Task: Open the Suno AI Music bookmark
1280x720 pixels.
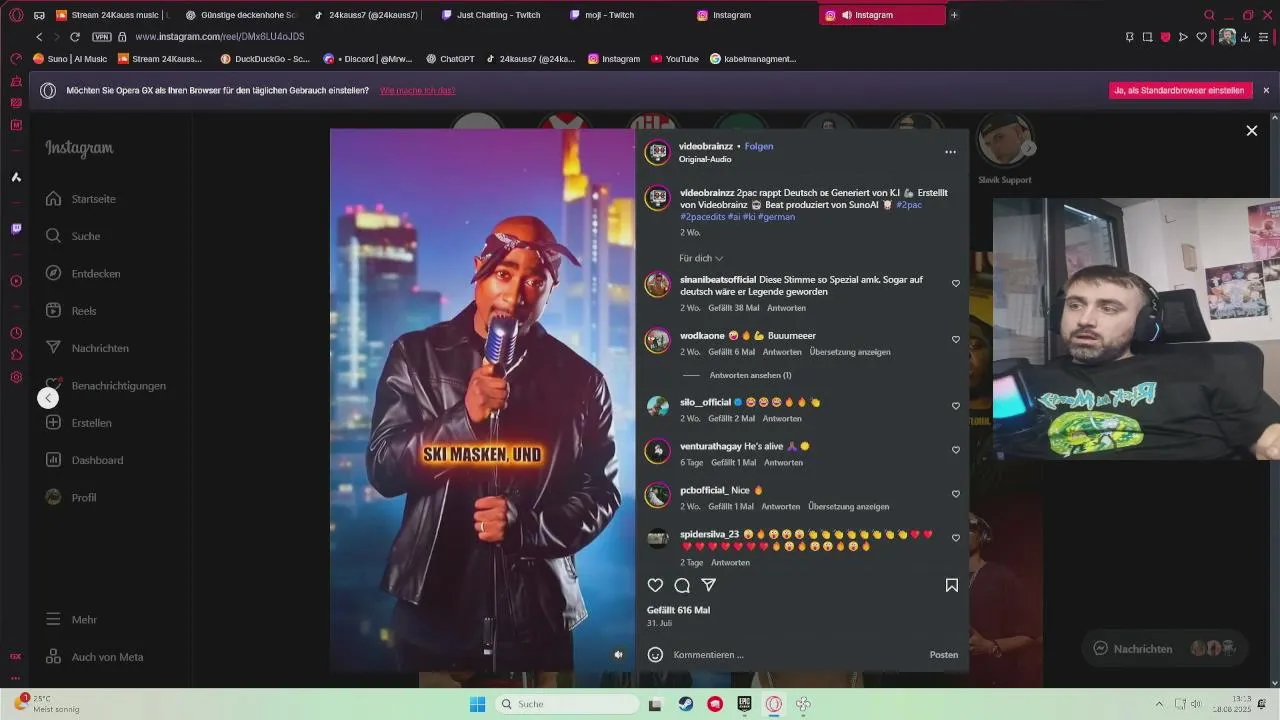Action: click(x=70, y=59)
